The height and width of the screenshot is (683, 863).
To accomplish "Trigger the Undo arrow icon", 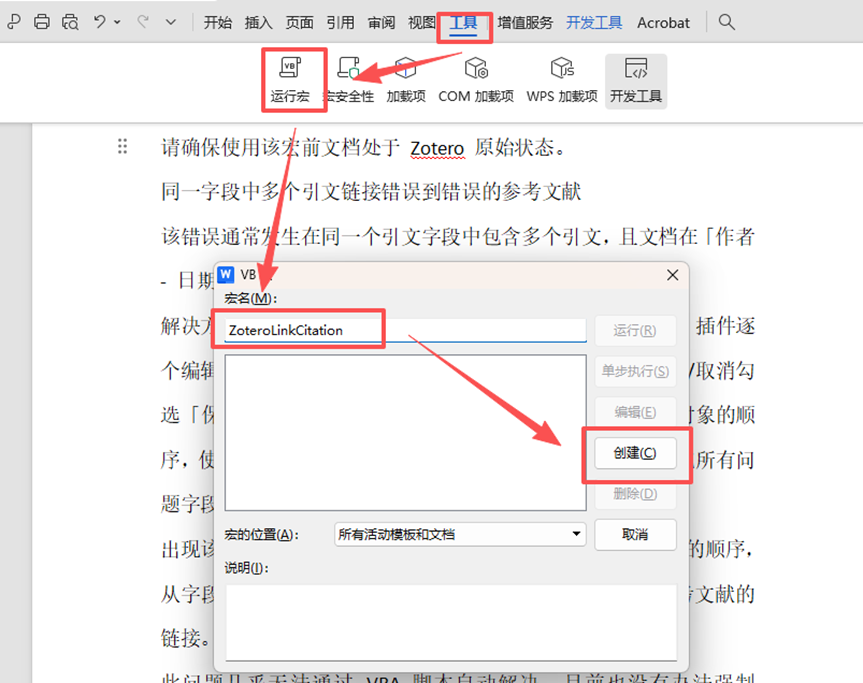I will [x=100, y=21].
